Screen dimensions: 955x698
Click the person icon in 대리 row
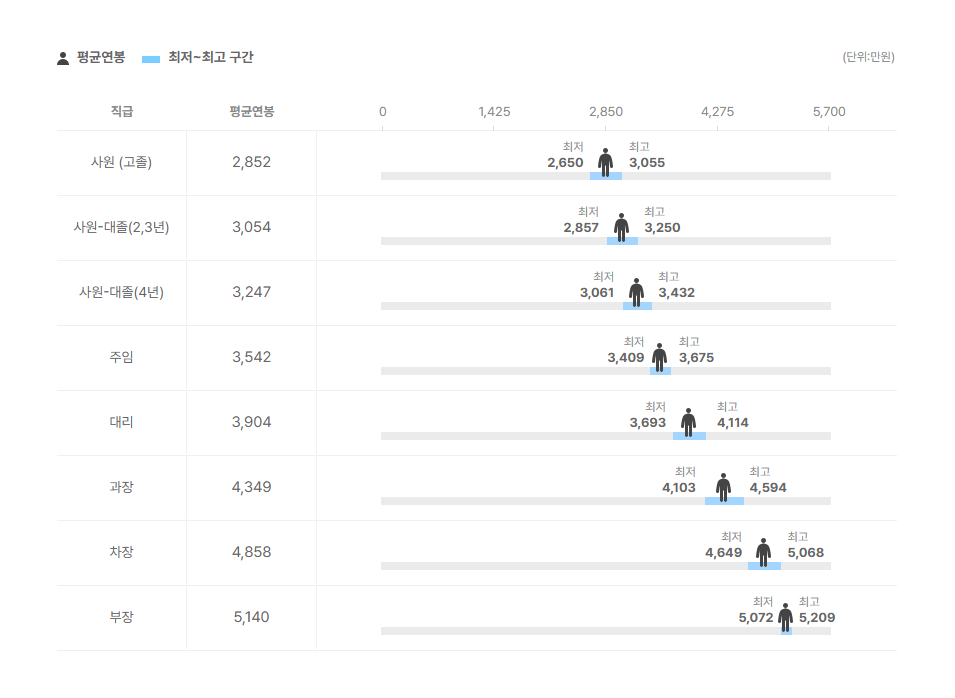pos(688,422)
